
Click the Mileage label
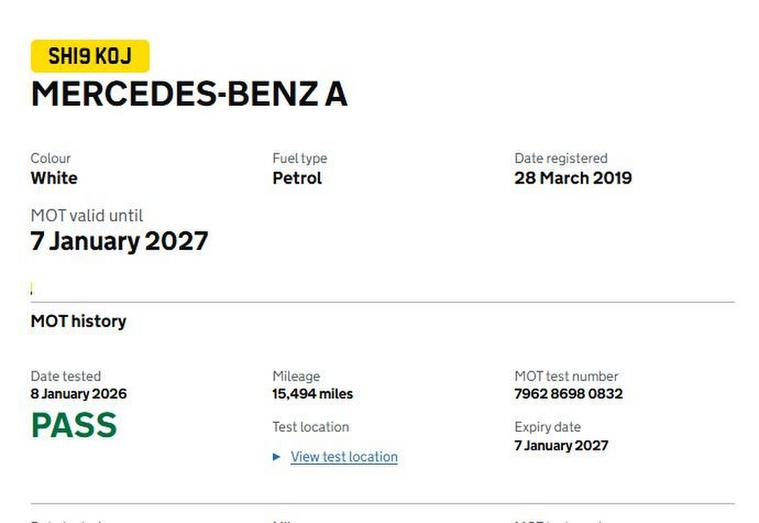(296, 376)
